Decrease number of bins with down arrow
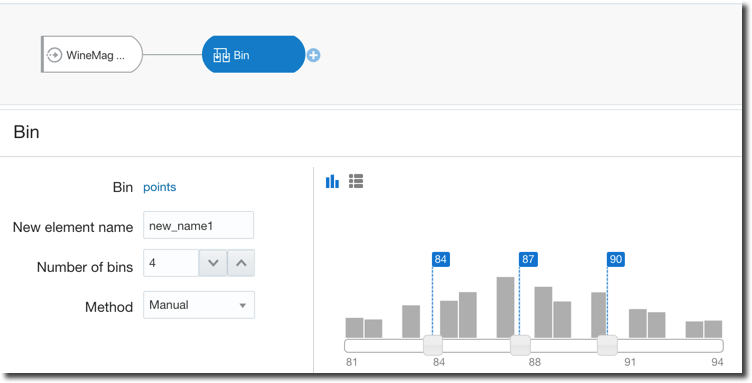Screen dimensions: 752x383 pos(213,263)
